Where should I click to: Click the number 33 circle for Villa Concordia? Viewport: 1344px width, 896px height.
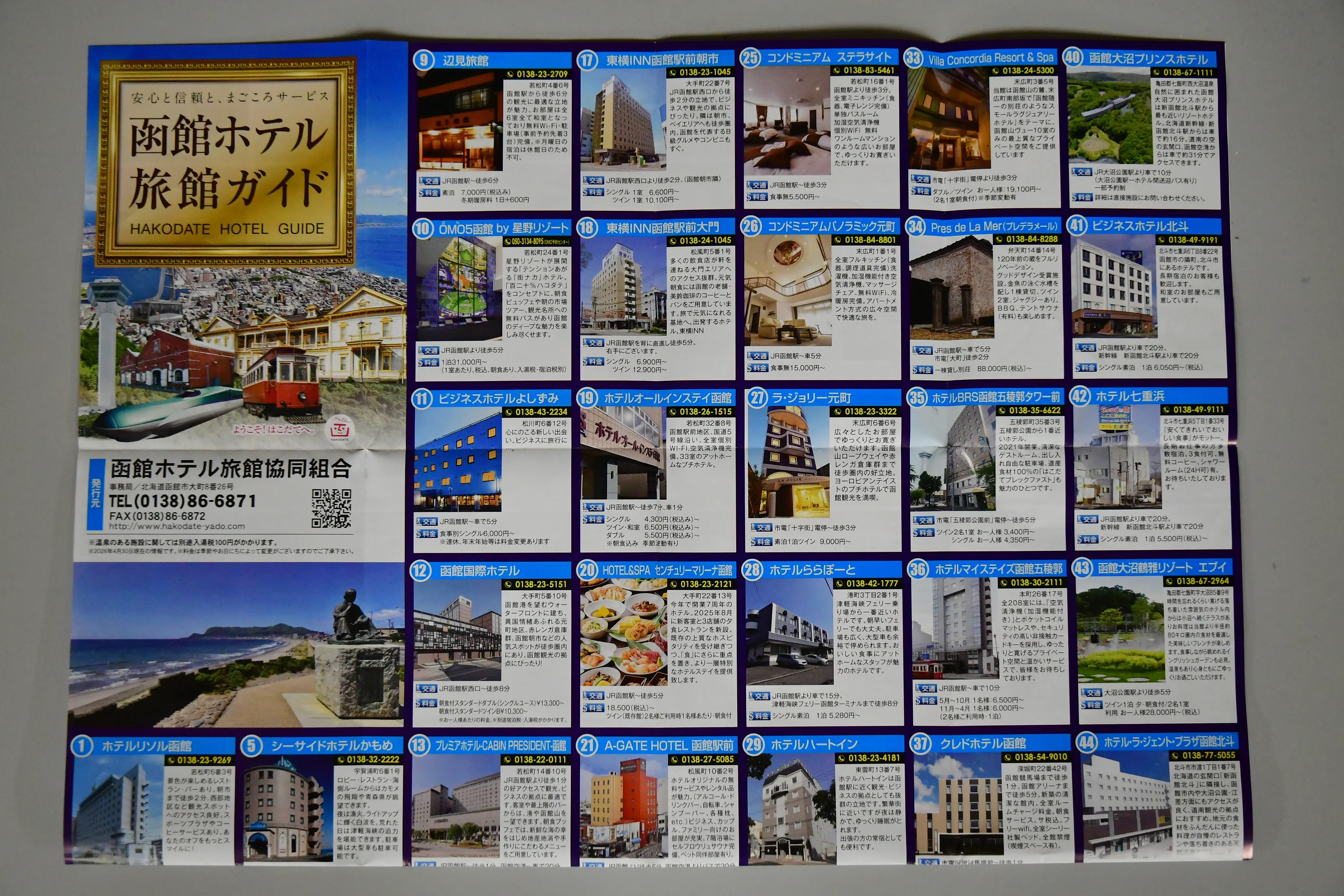[914, 58]
